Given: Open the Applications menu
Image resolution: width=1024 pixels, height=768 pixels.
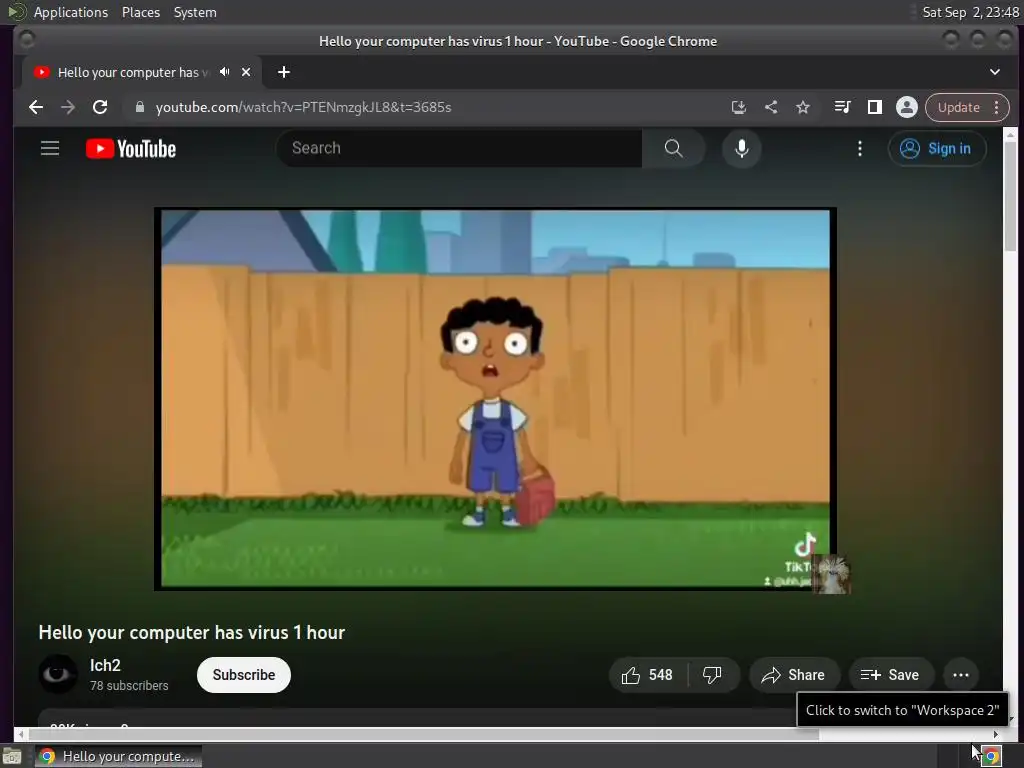Looking at the screenshot, I should [71, 12].
